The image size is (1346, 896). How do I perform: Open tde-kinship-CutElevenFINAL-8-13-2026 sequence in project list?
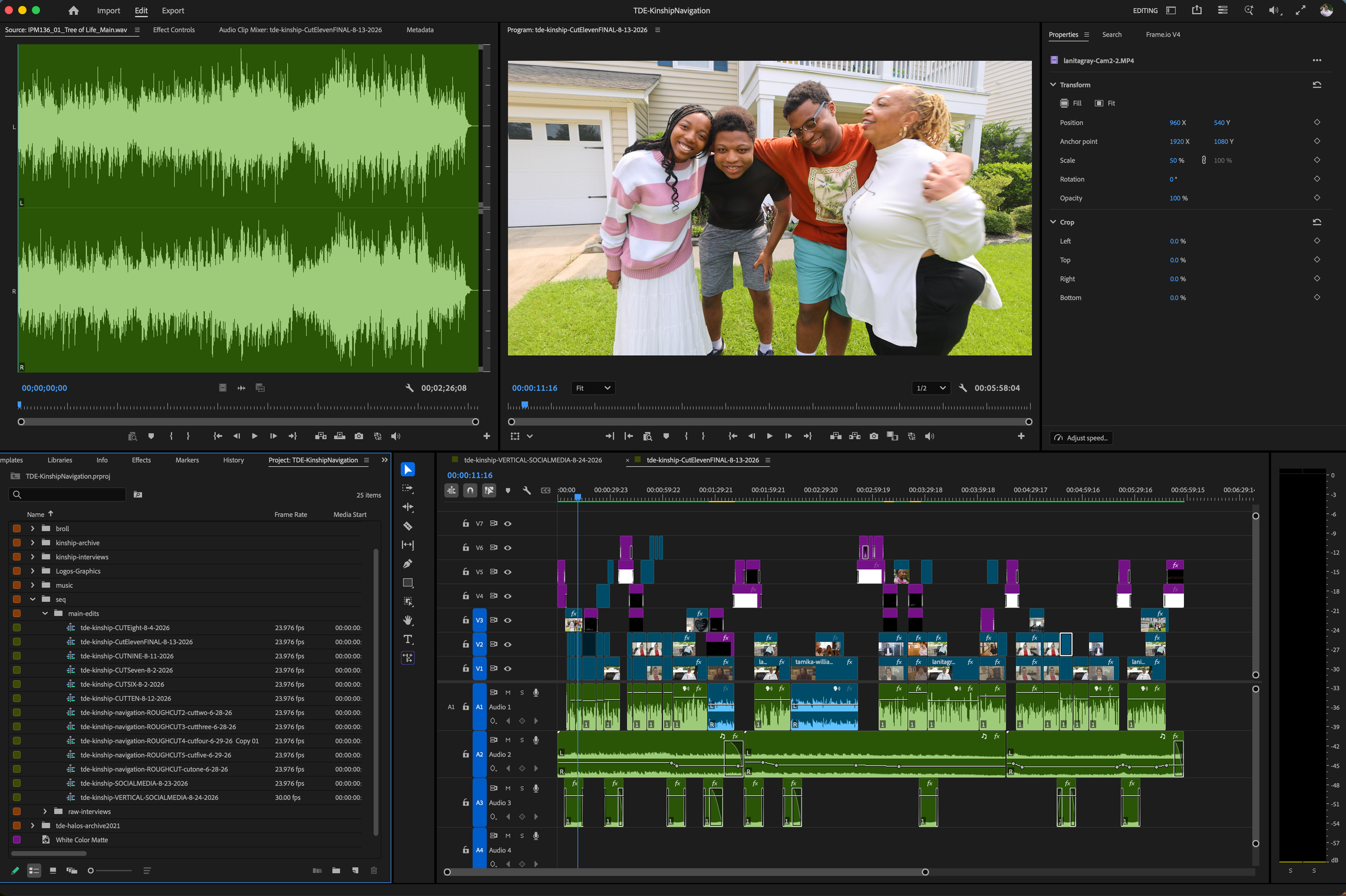click(137, 642)
